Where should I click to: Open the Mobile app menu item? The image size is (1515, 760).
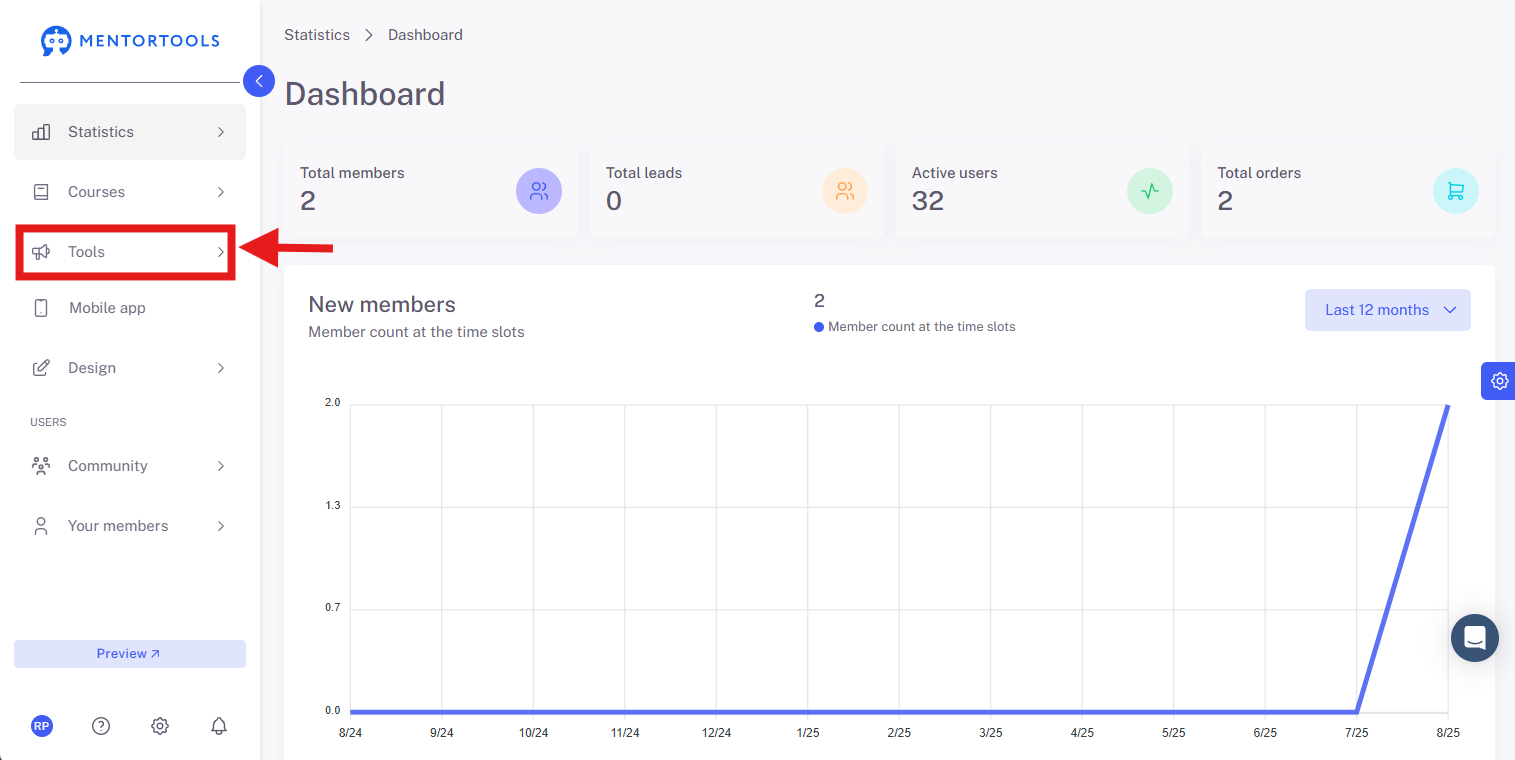130,308
